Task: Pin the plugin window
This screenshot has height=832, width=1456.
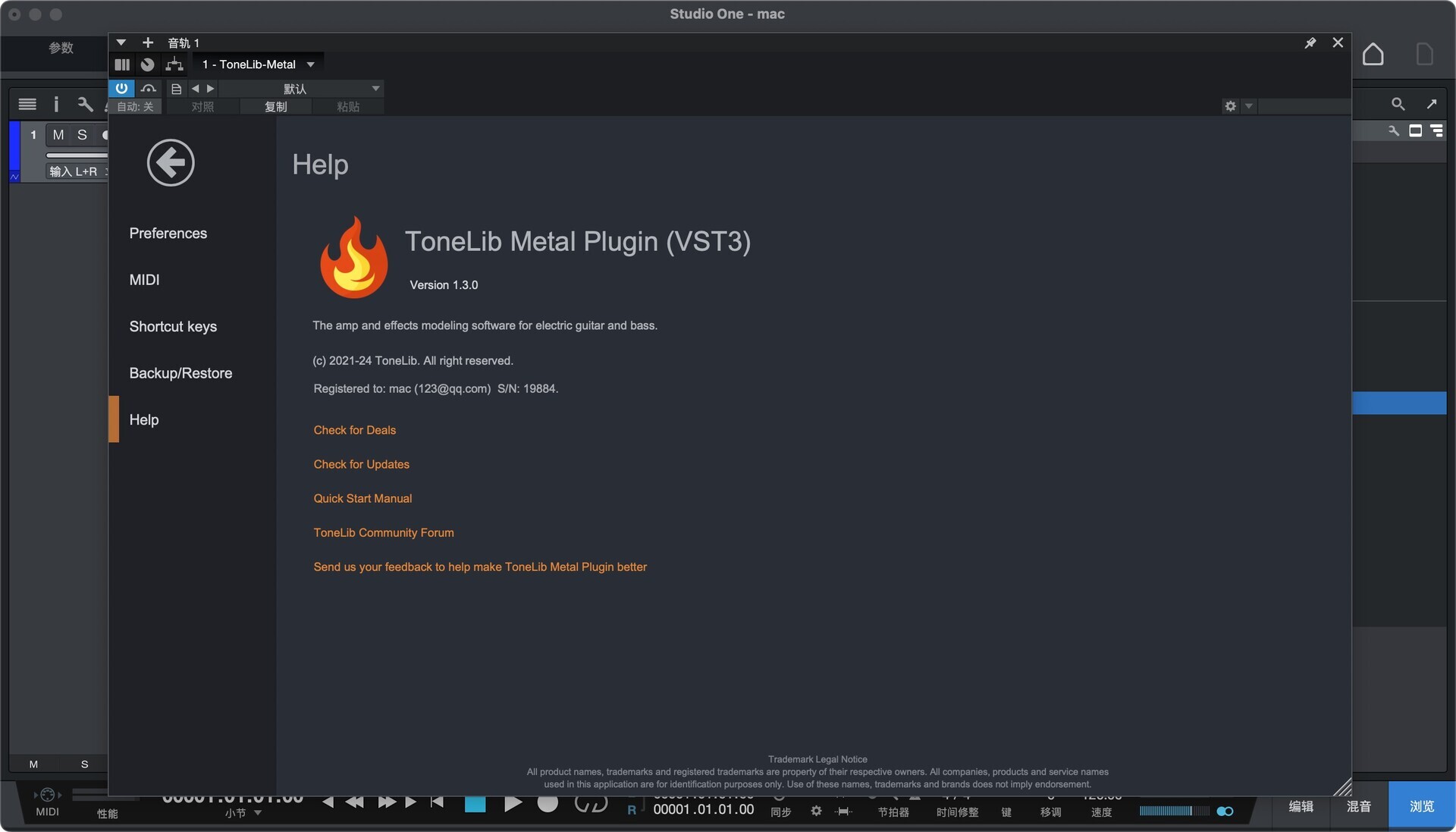Action: (x=1310, y=43)
